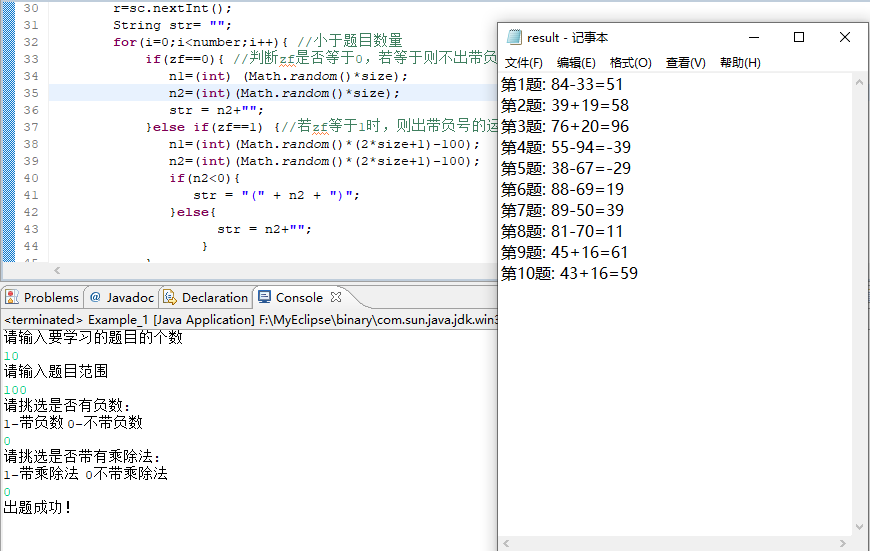
Task: Click line '第3题: 76+20=96' in Notepad
Action: click(565, 127)
